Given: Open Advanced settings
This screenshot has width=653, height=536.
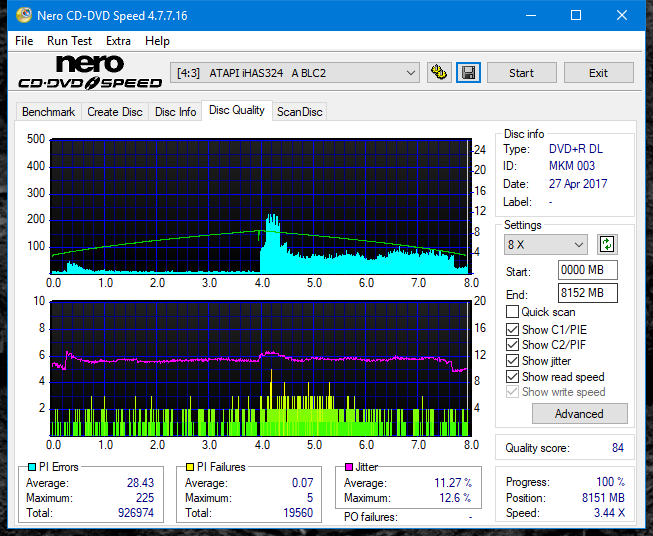Looking at the screenshot, I should [579, 414].
